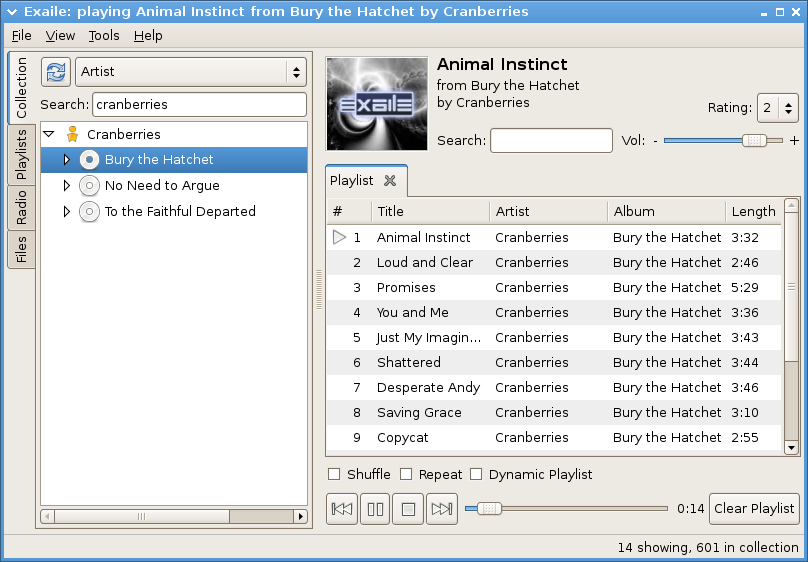Click the Exaile album cover art
The height and width of the screenshot is (562, 808).
[x=377, y=104]
